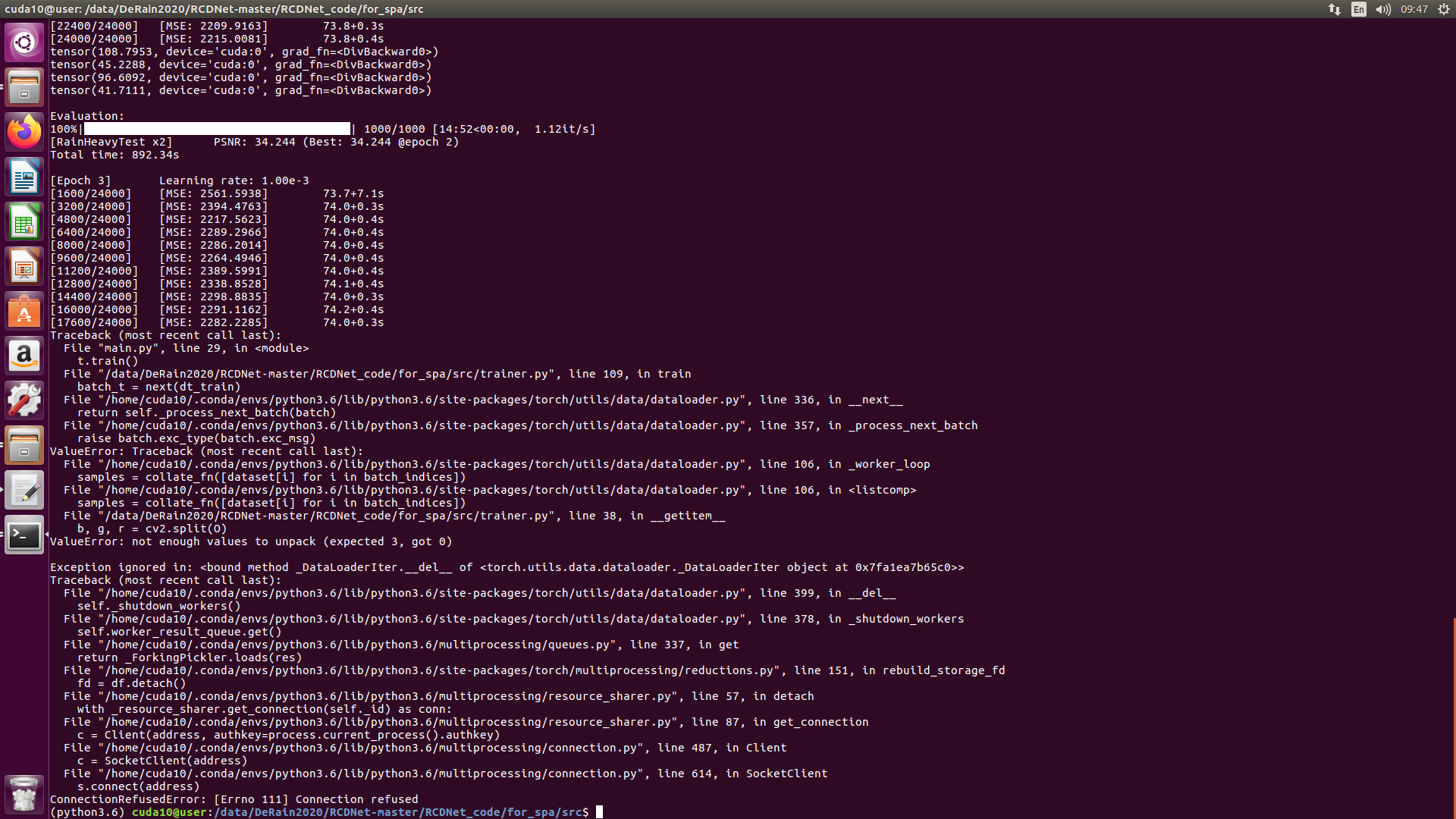Open the sound volume indicator
The image size is (1456, 819).
(1383, 9)
